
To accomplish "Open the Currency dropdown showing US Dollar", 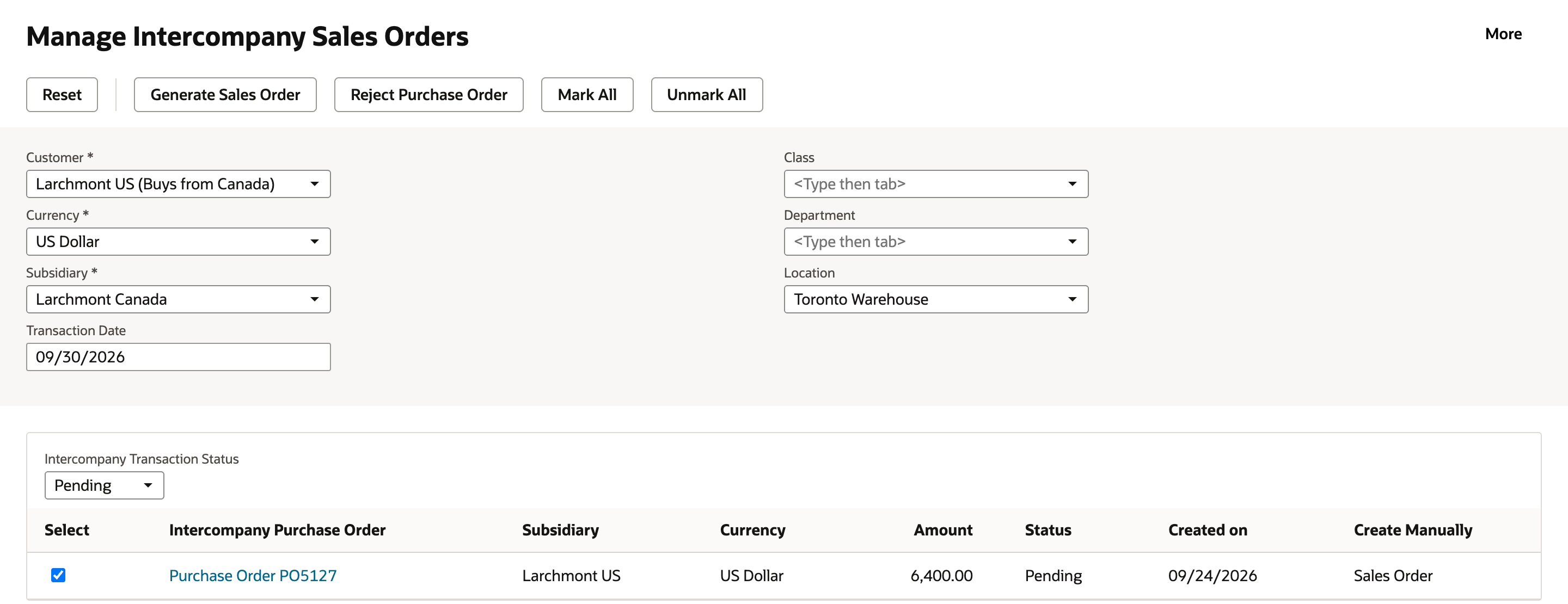I will click(x=179, y=242).
